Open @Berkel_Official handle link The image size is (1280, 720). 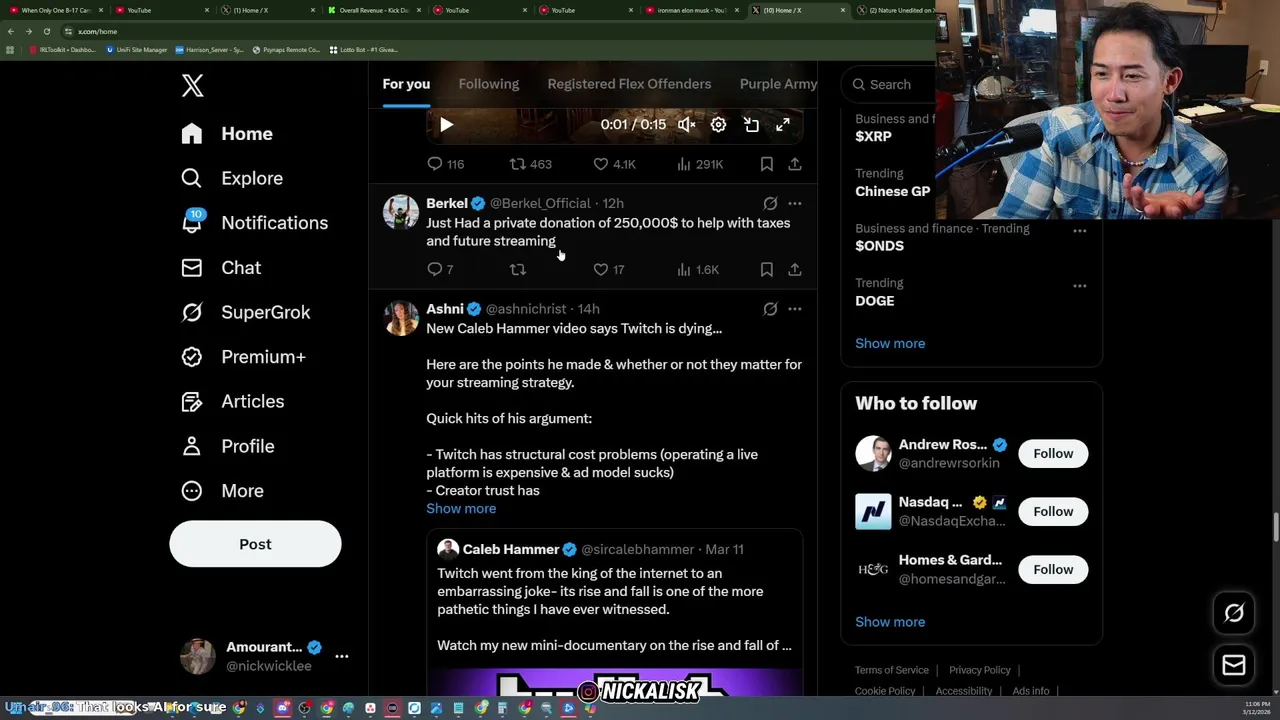click(540, 203)
